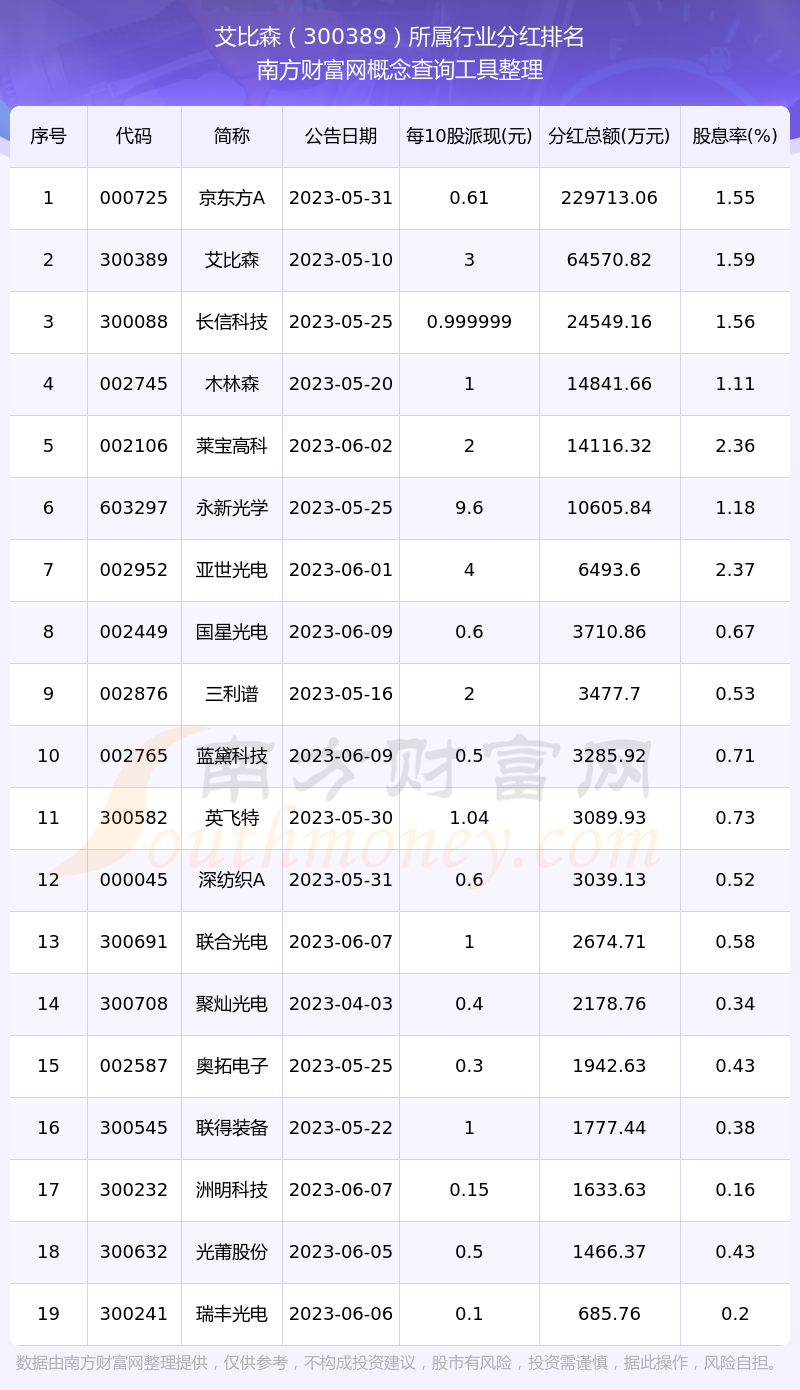Click payout value 0.999999
The height and width of the screenshot is (1390, 800).
click(469, 322)
